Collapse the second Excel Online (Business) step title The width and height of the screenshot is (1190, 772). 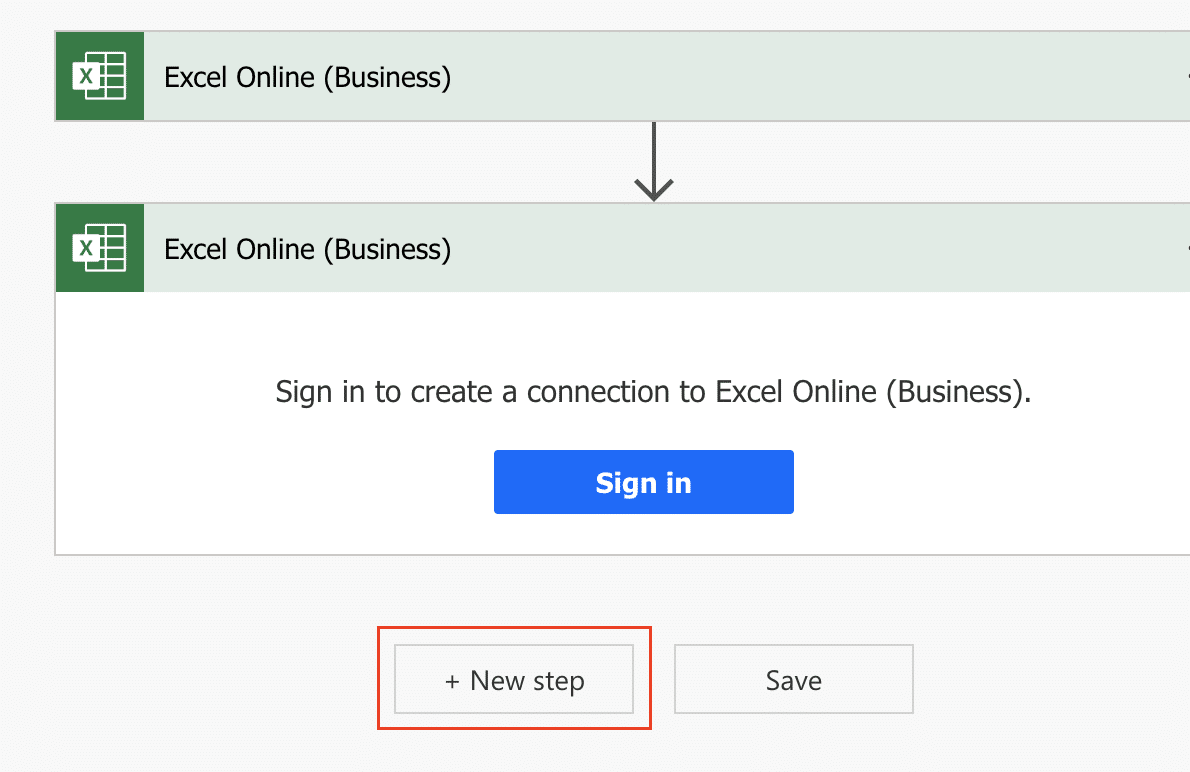point(307,248)
